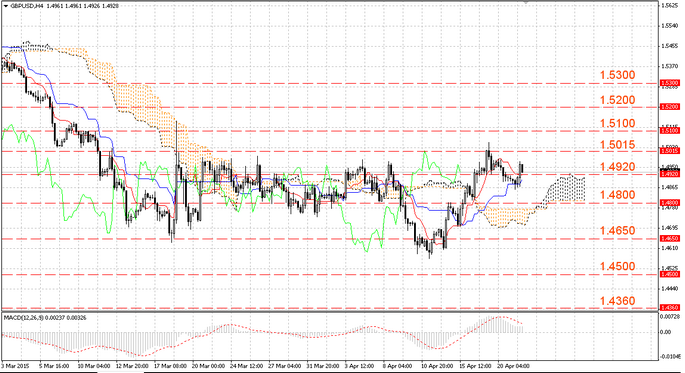
Task: Click the 5 Mar 16:00 time label
Action: (x=54, y=366)
